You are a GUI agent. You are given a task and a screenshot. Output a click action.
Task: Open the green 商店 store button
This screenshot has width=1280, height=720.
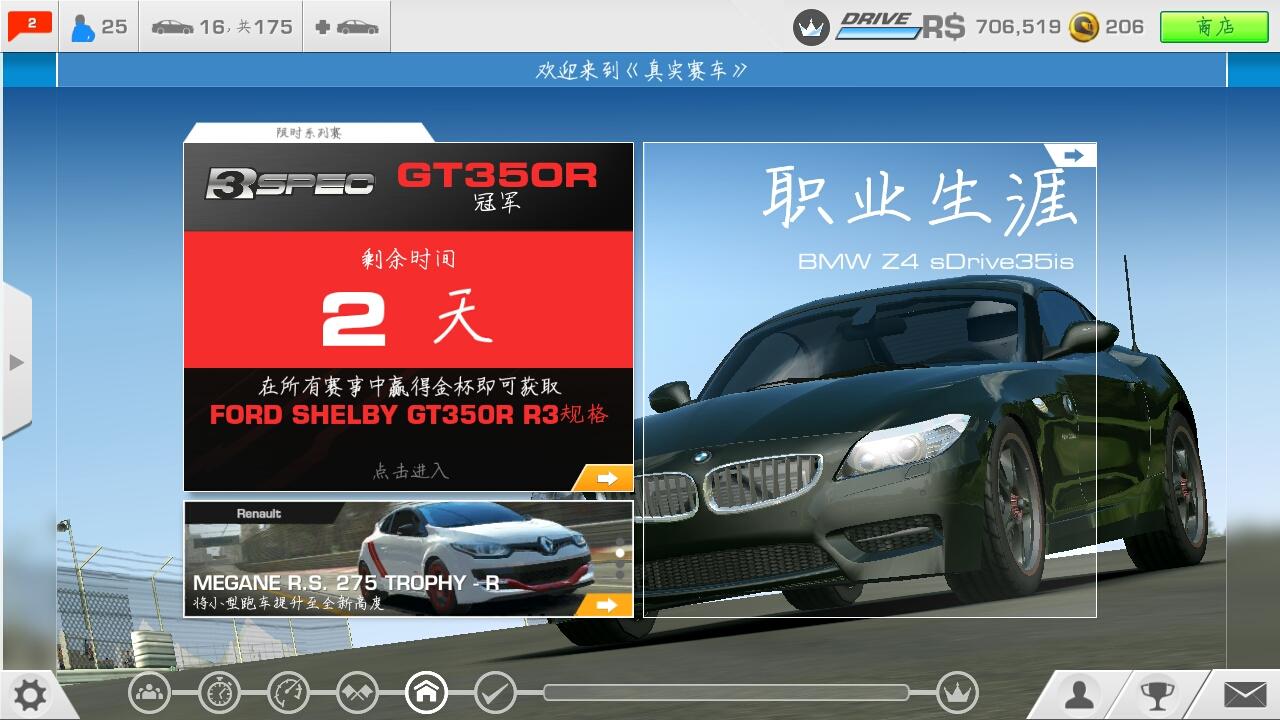pos(1213,27)
